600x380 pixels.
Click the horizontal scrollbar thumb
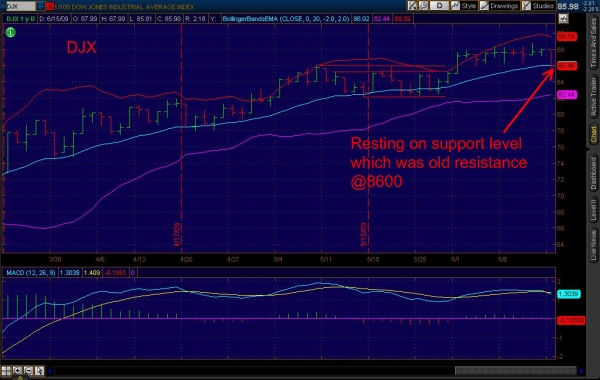[x=515, y=370]
